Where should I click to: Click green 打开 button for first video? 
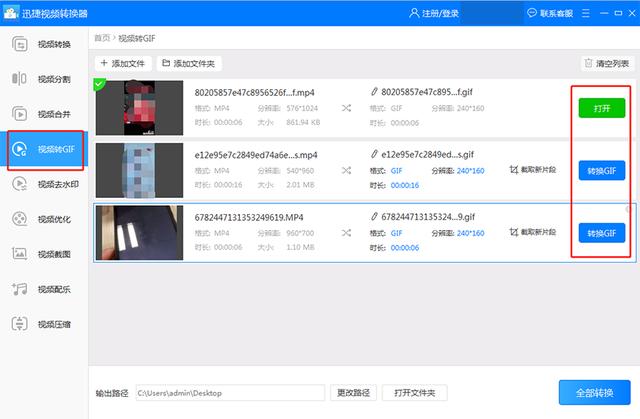[602, 108]
